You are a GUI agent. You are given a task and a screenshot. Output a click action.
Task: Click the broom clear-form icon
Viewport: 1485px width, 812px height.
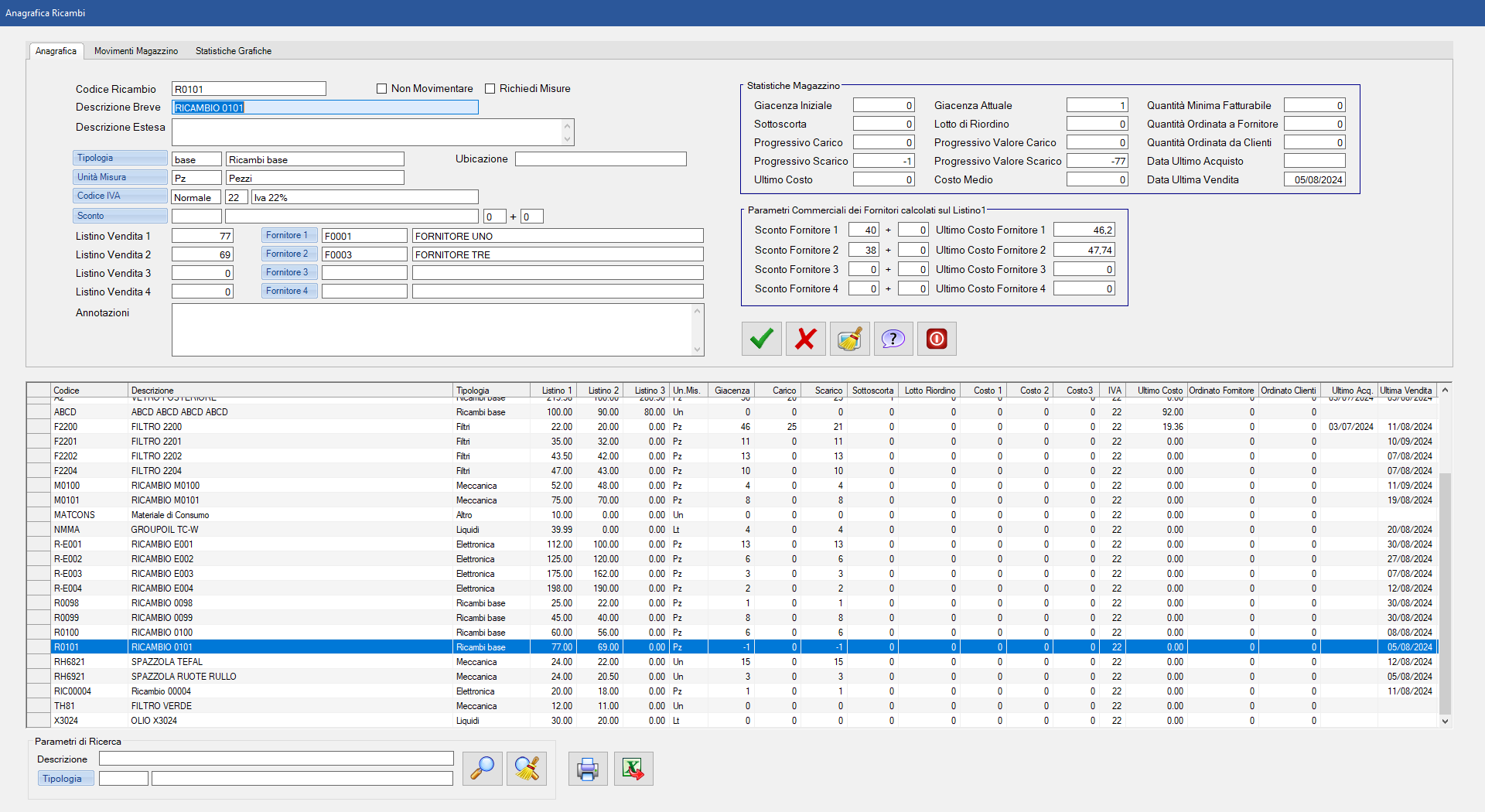click(849, 339)
